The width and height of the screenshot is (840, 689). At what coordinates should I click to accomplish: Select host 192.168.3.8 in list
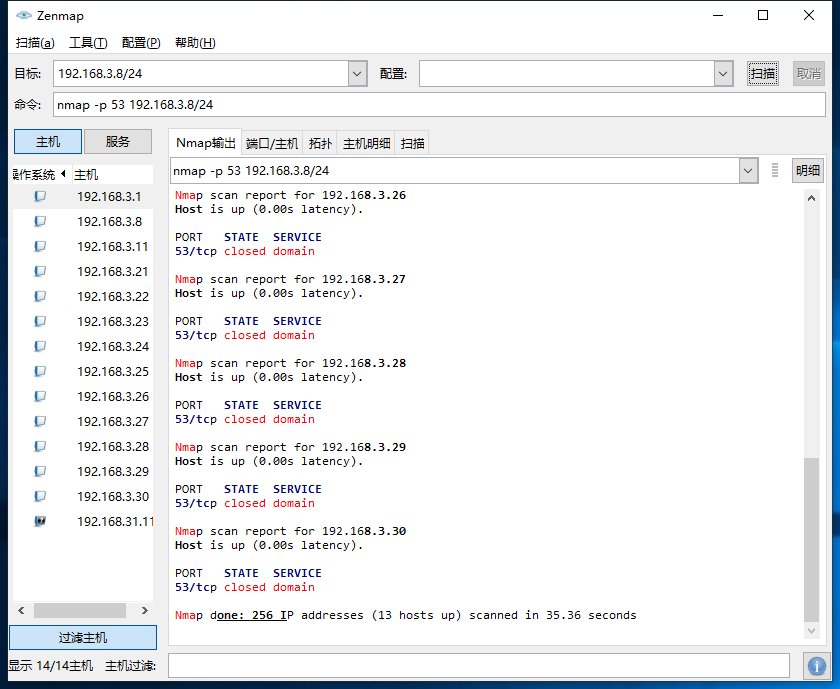83,221
